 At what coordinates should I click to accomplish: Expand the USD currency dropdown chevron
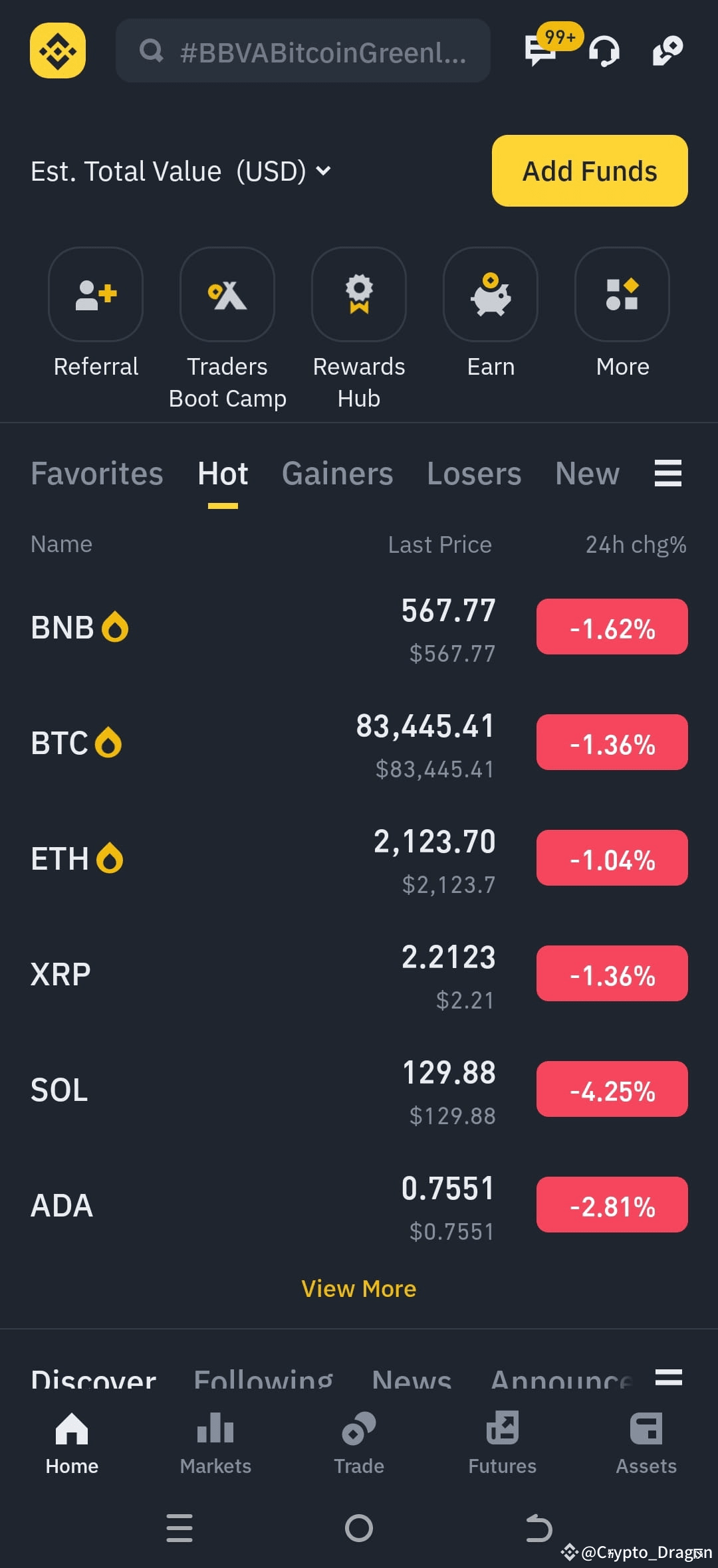tap(323, 171)
